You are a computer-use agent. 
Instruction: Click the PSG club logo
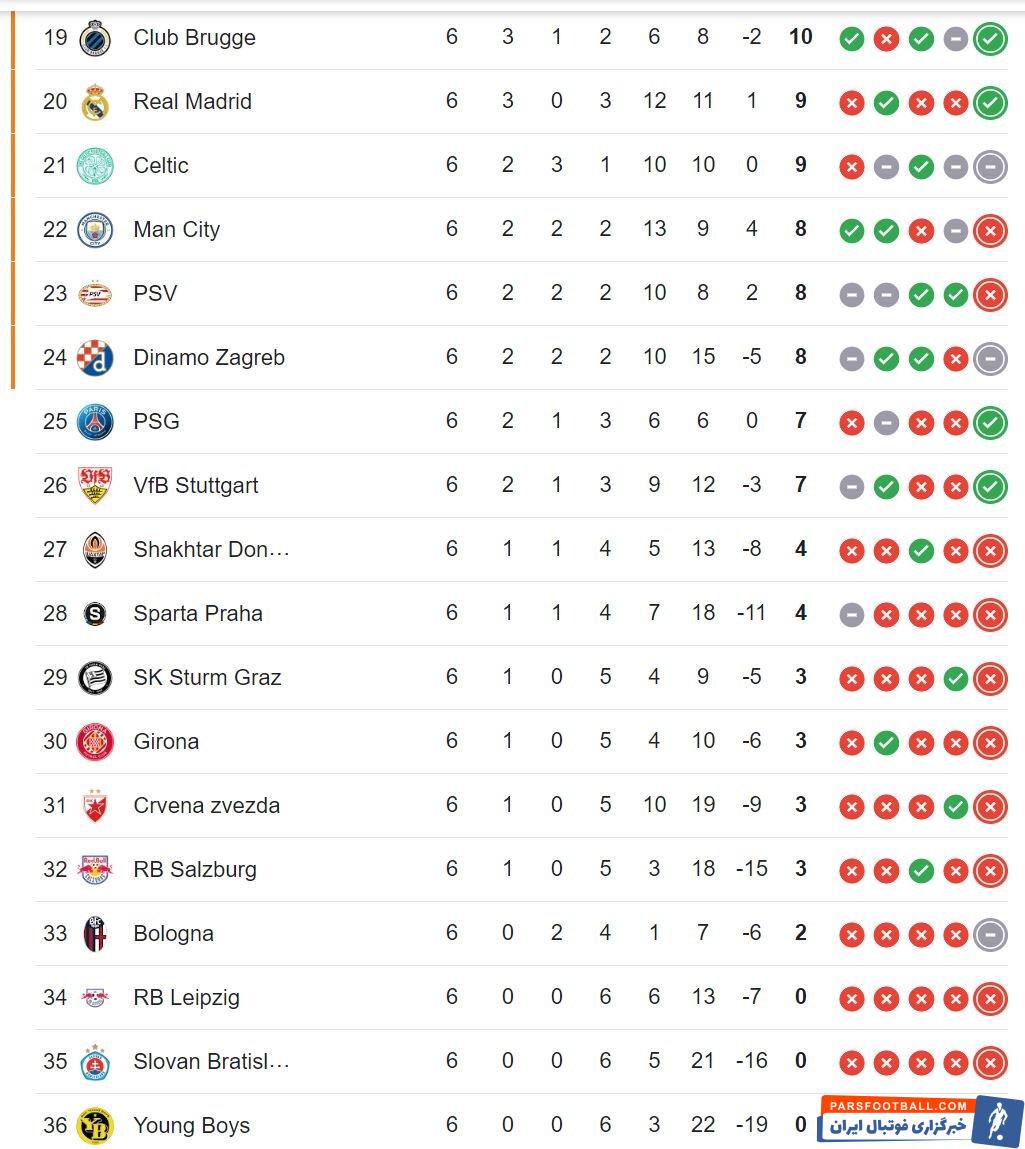pos(95,422)
